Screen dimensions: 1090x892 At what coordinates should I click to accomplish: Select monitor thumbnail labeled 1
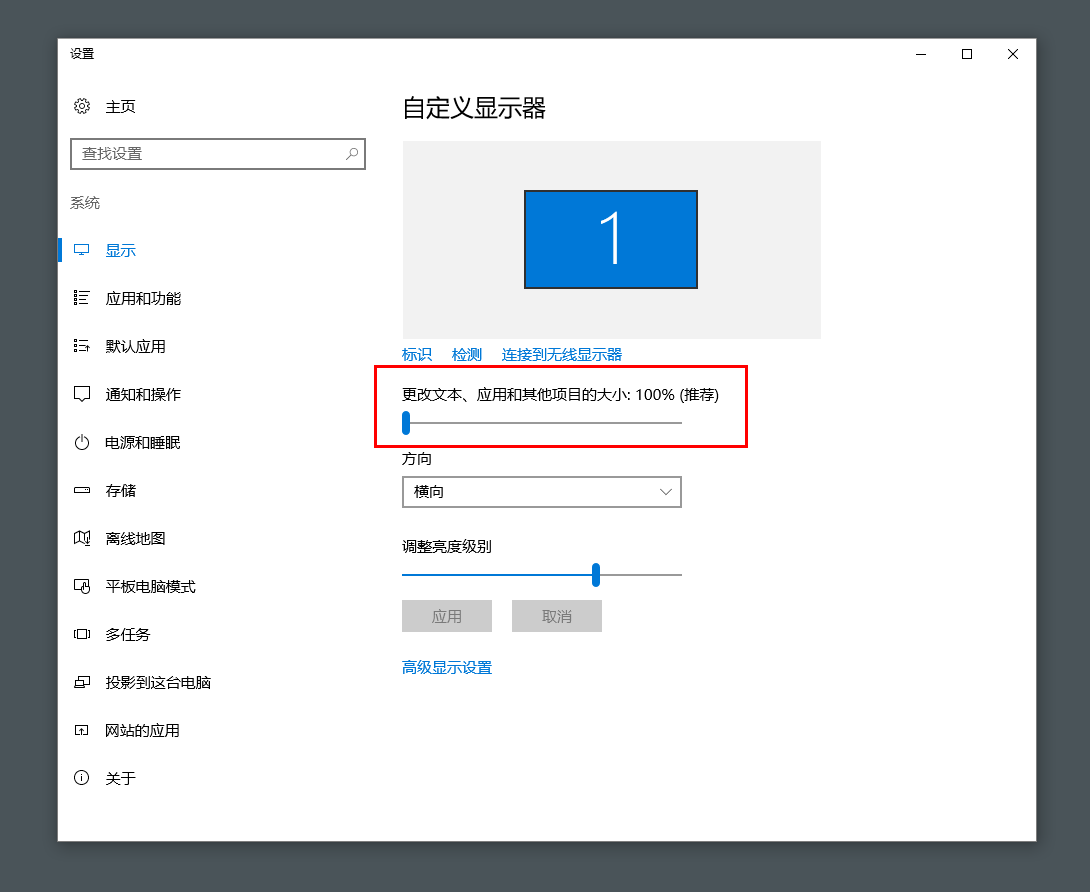[x=610, y=238]
